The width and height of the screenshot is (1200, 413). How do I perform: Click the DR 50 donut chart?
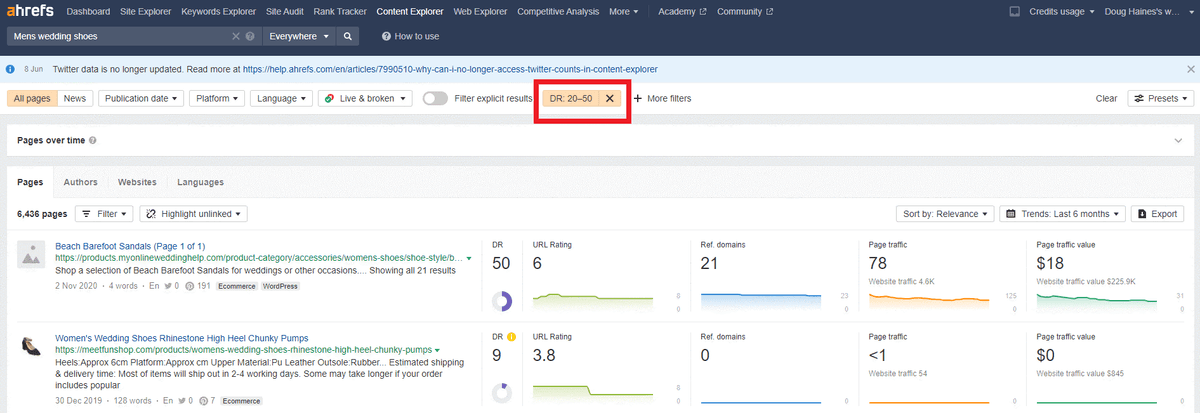coord(503,301)
